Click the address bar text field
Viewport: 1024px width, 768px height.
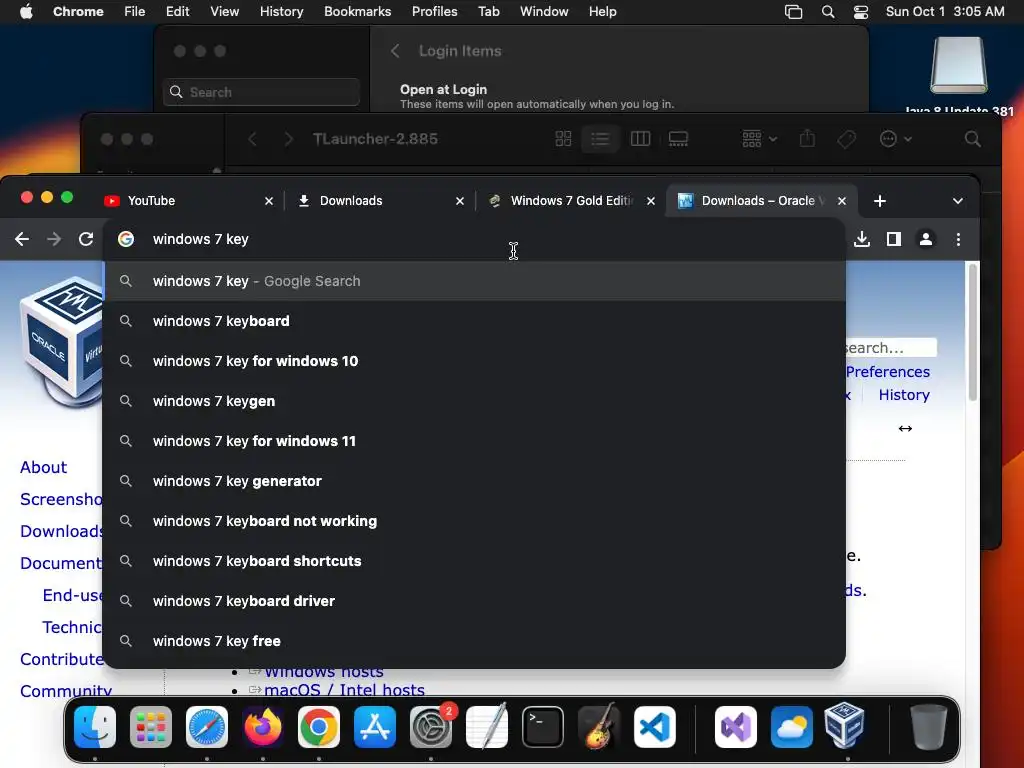click(474, 239)
